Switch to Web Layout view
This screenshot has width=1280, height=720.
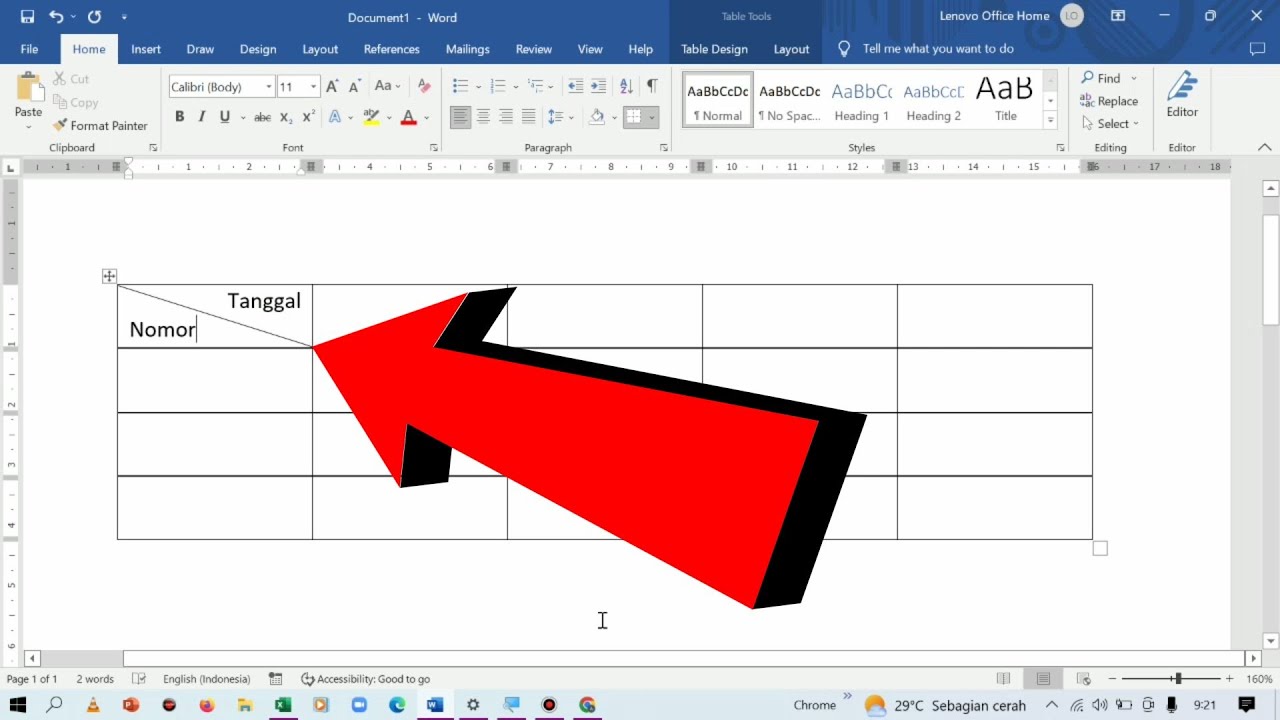[x=1083, y=679]
